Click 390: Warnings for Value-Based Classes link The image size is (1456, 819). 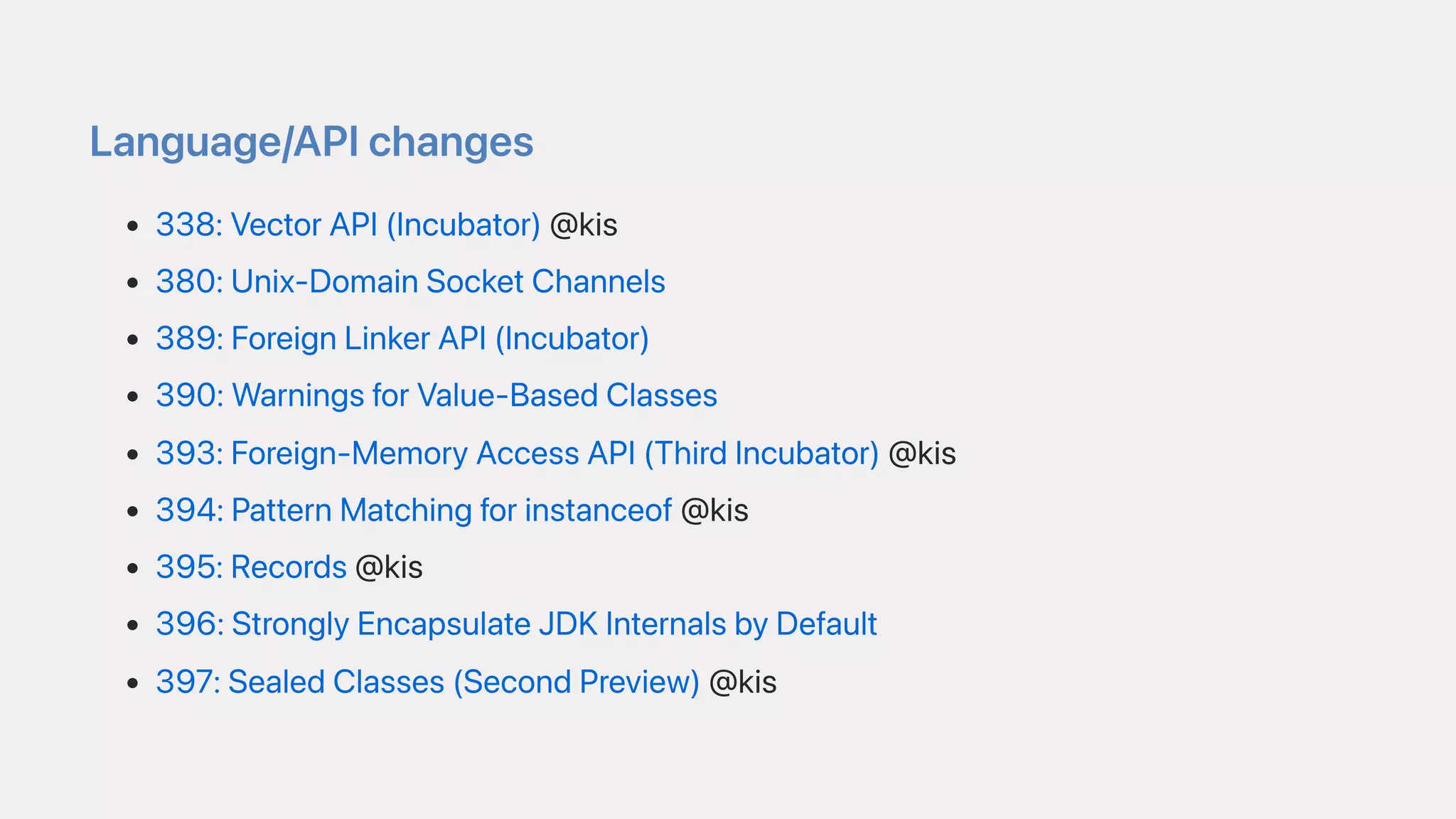tap(436, 396)
